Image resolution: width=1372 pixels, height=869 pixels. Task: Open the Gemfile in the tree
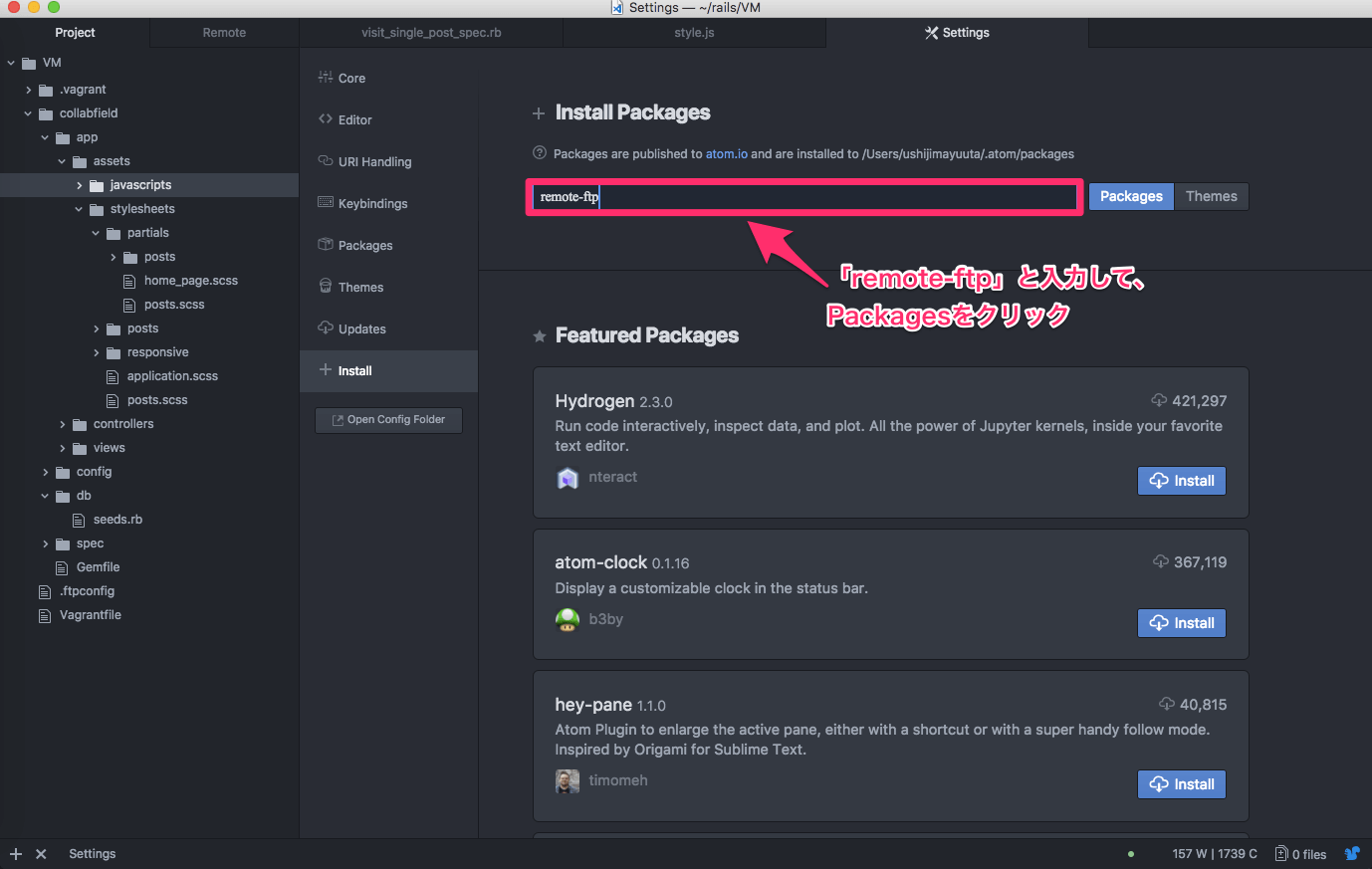pyautogui.click(x=98, y=567)
